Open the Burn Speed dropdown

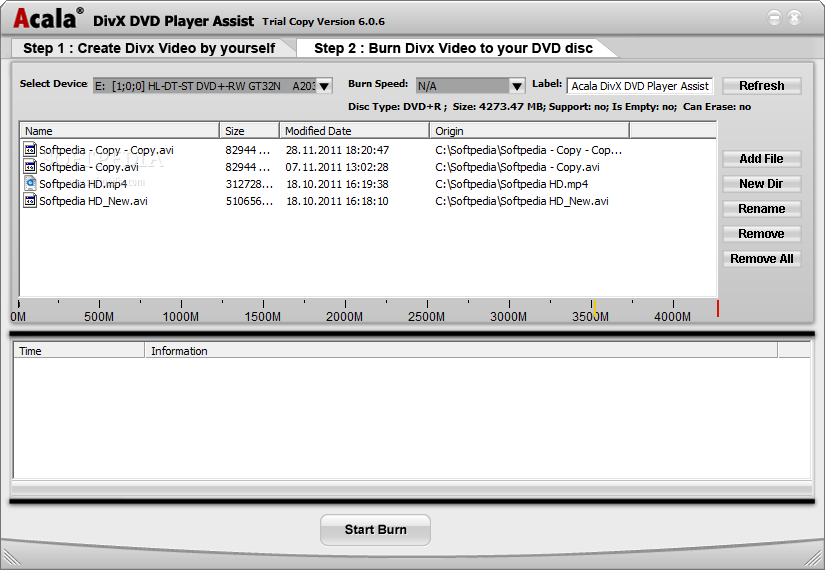(517, 86)
